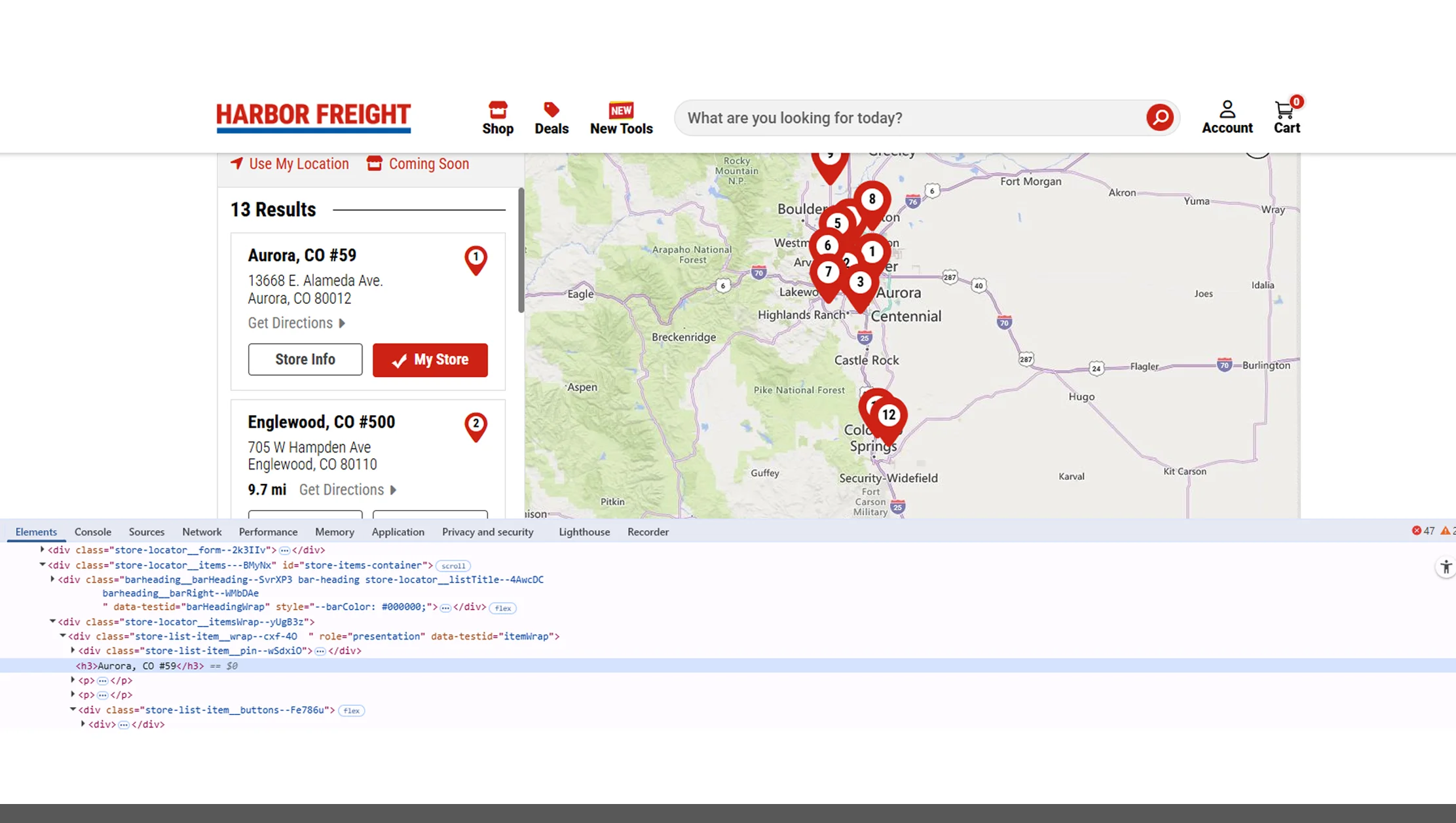Collapse the store-list-item__wrap div node
1456x823 pixels.
pyautogui.click(x=63, y=636)
